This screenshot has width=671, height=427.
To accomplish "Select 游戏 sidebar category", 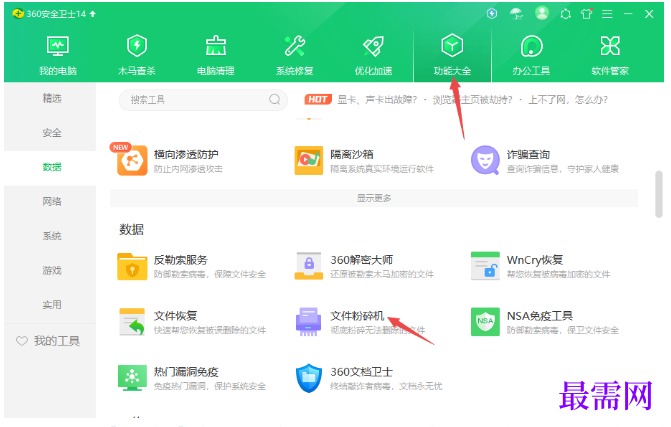I will 52,270.
